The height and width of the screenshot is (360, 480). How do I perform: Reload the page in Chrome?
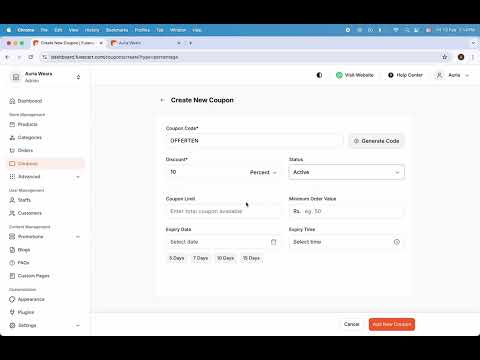[31, 57]
